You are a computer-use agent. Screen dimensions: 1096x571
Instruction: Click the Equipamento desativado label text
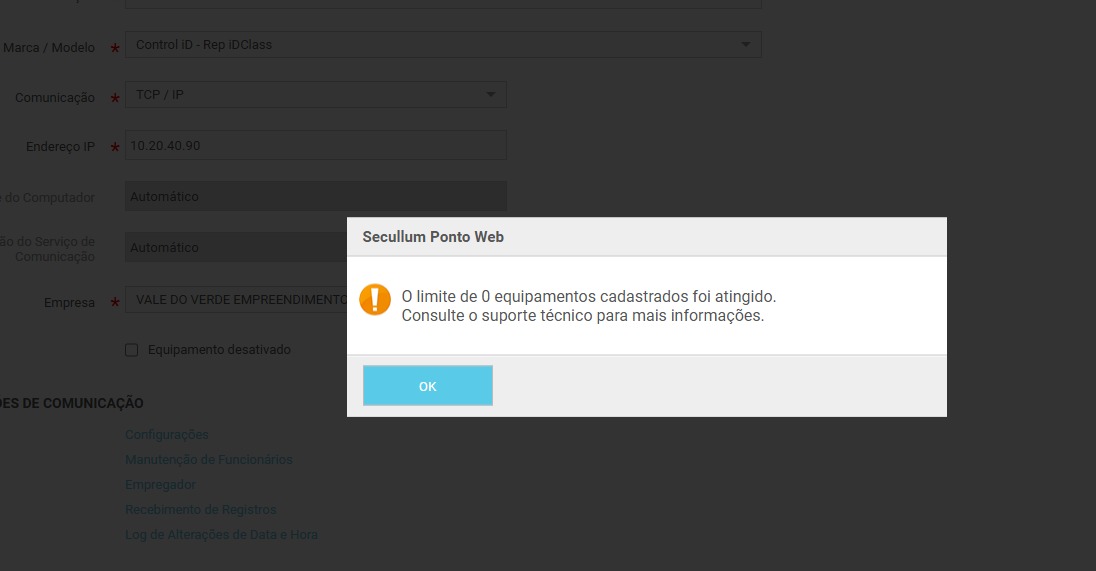point(219,350)
